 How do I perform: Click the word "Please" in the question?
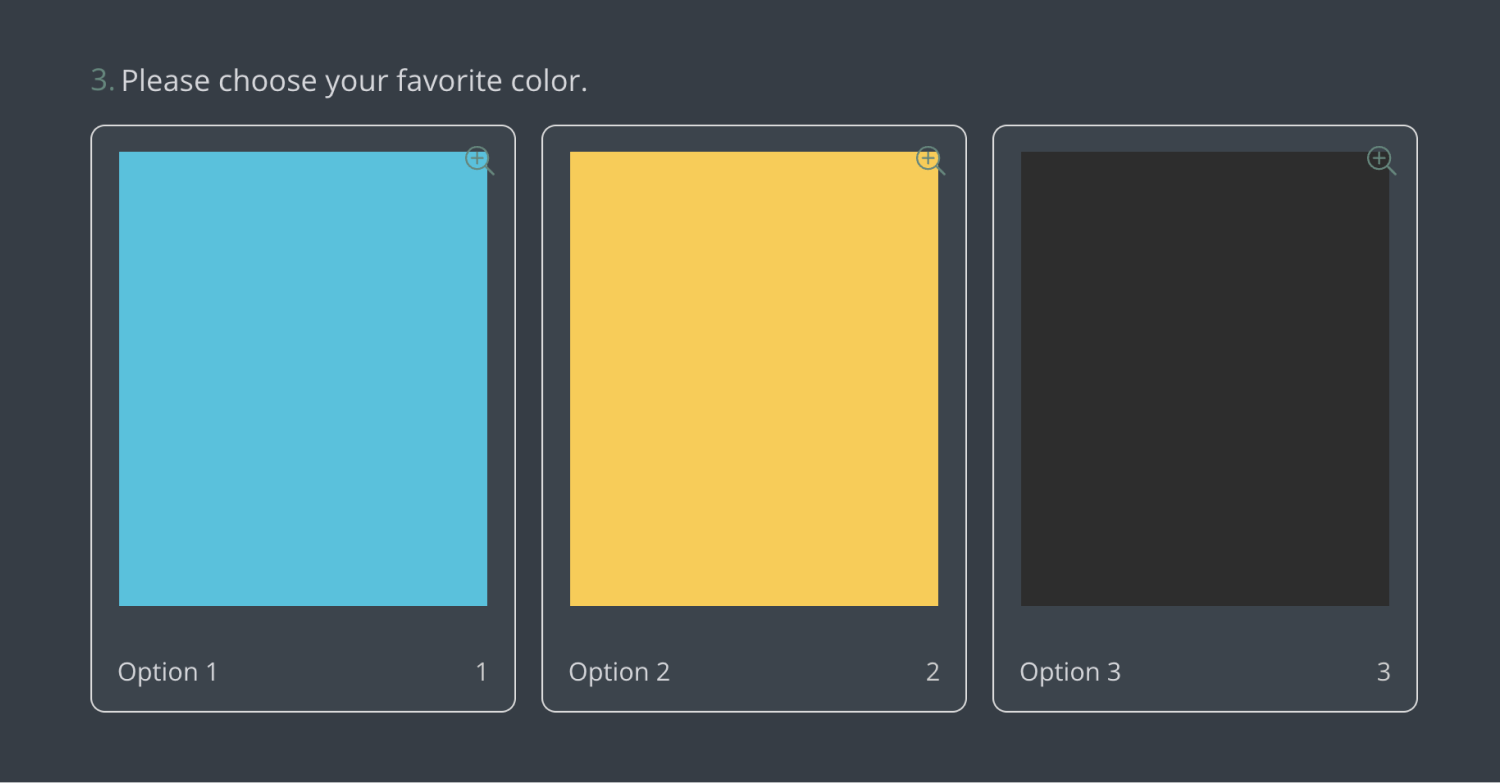coord(166,81)
